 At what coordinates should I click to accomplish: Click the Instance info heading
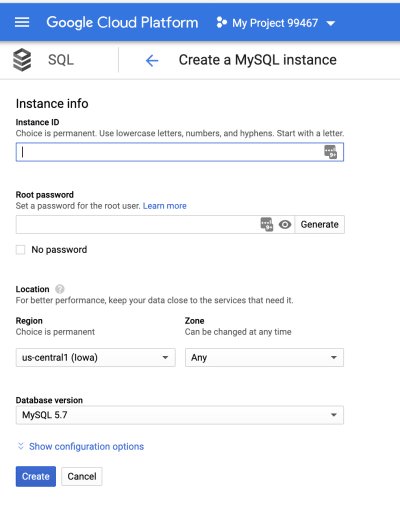[x=52, y=104]
